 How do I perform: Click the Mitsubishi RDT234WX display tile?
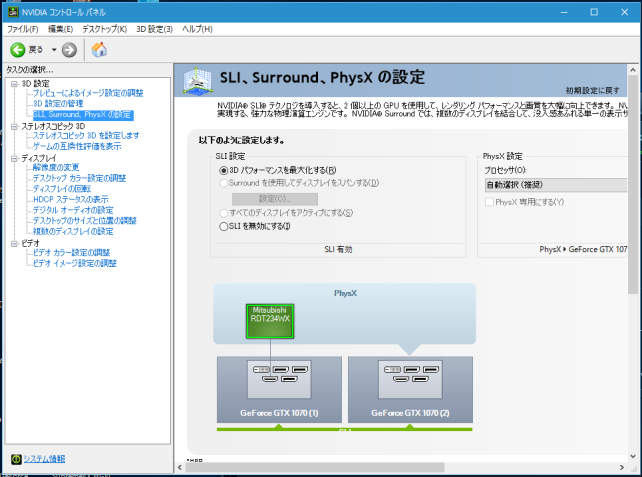click(x=270, y=321)
